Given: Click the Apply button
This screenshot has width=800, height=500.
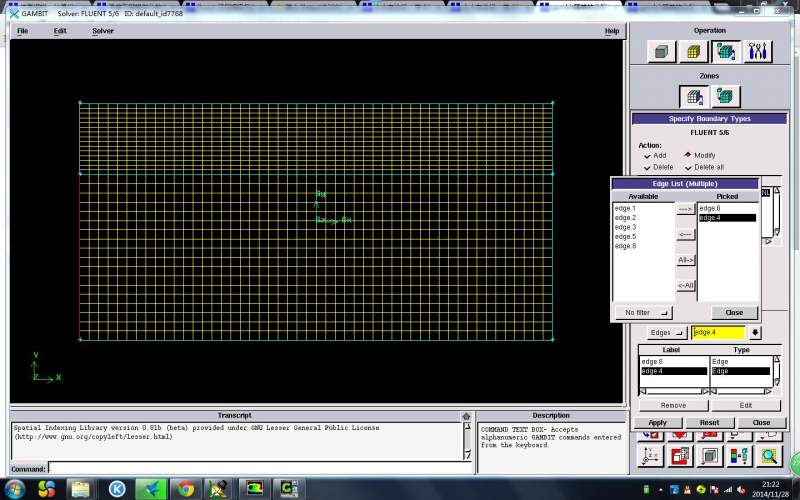Looking at the screenshot, I should [x=657, y=422].
